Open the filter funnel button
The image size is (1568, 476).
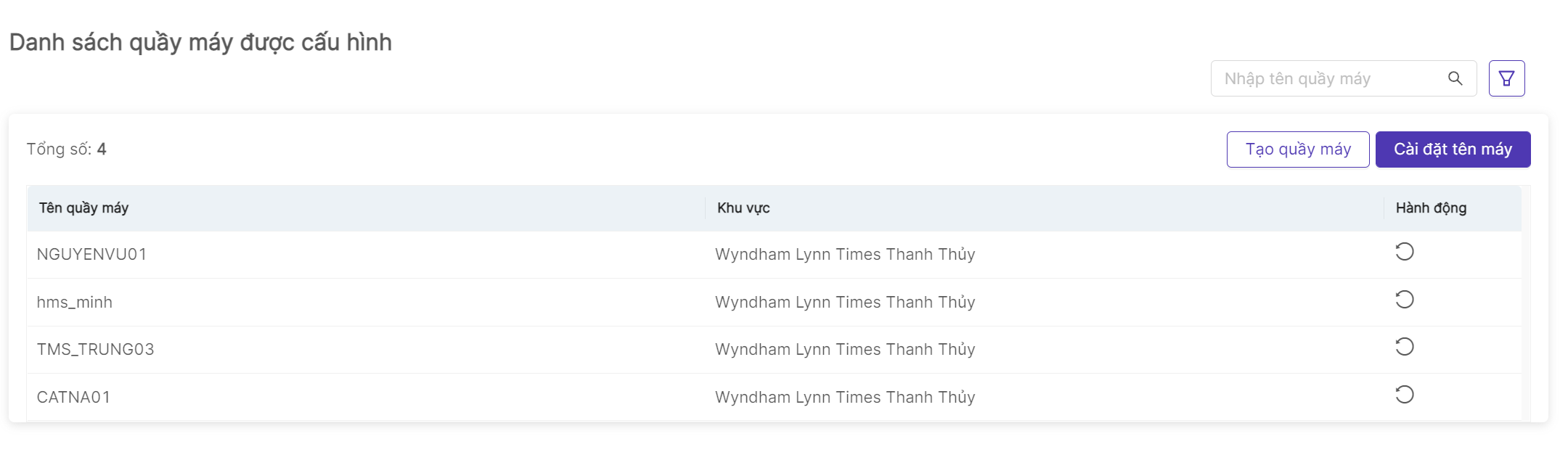(1506, 78)
